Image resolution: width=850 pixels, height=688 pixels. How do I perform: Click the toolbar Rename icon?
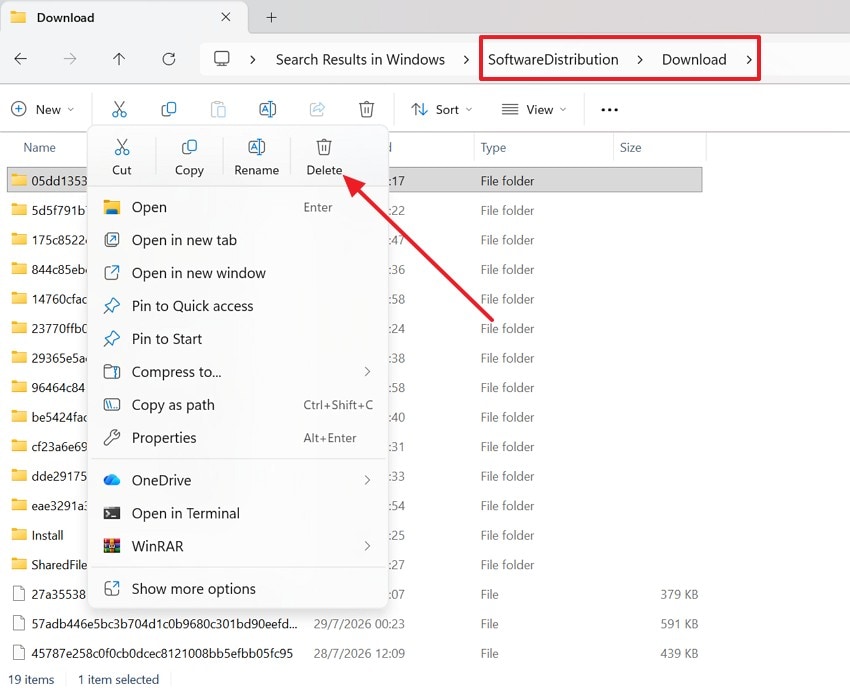pyautogui.click(x=267, y=110)
